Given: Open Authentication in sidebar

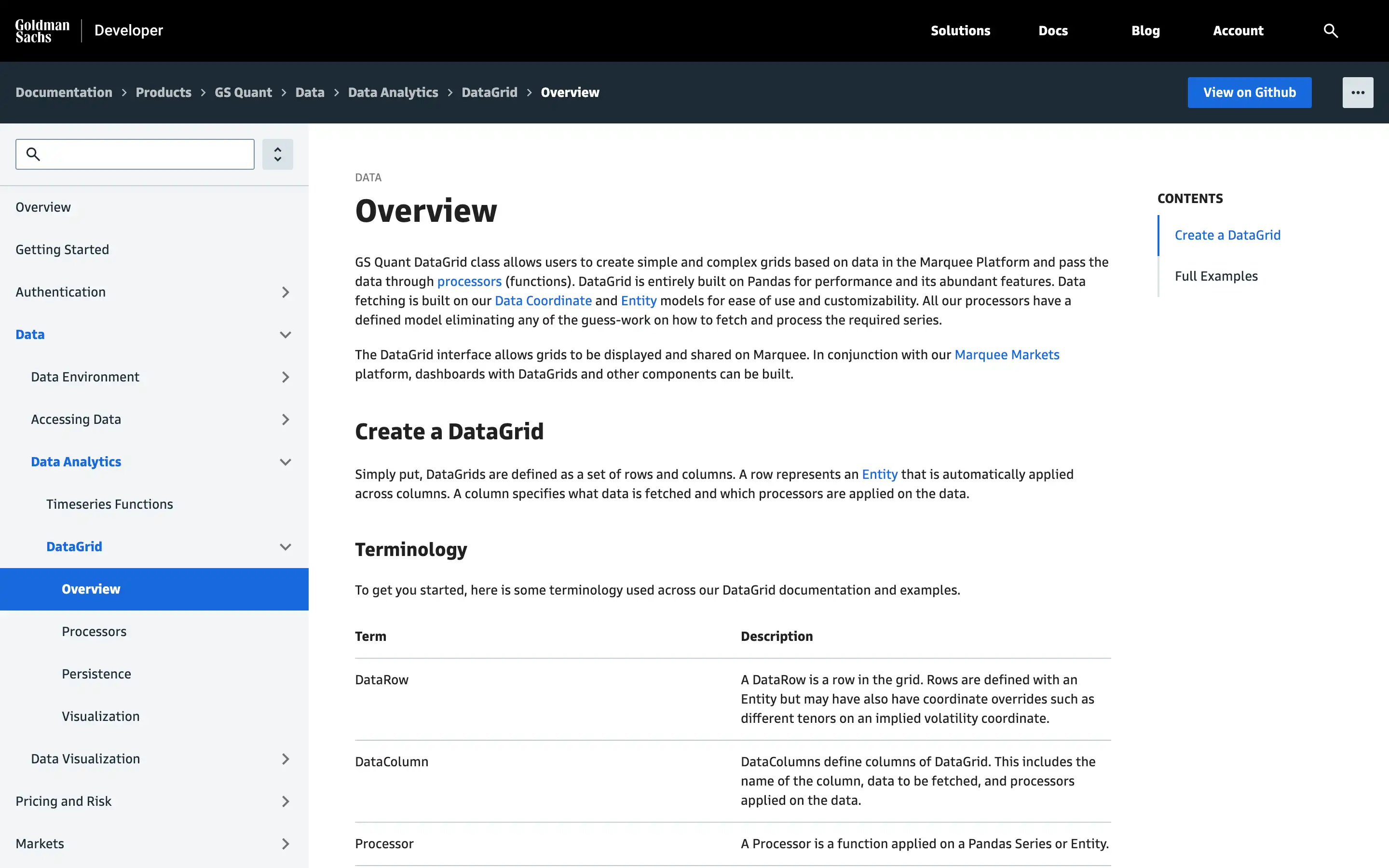Looking at the screenshot, I should (60, 292).
